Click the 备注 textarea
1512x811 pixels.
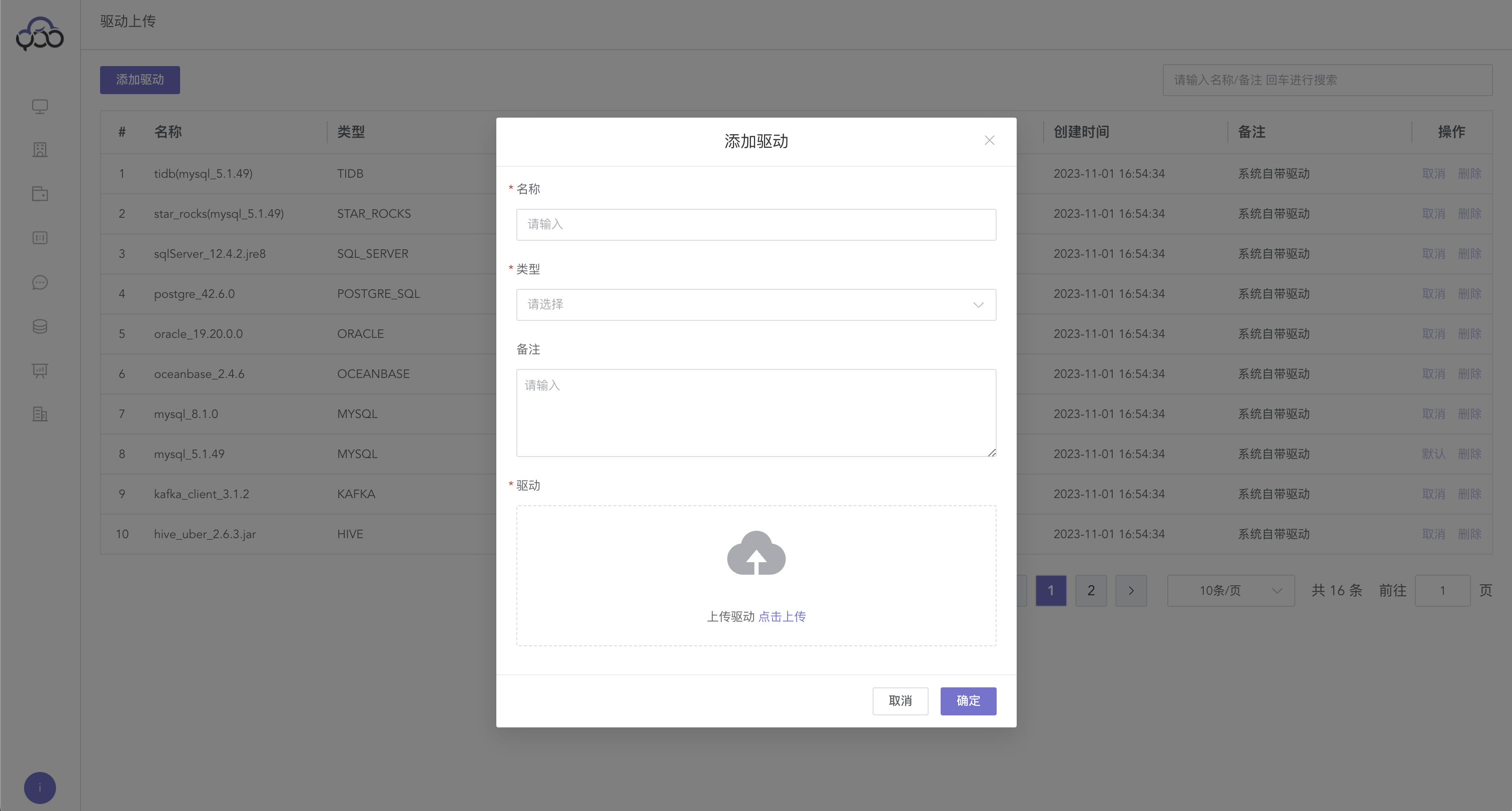(x=756, y=413)
